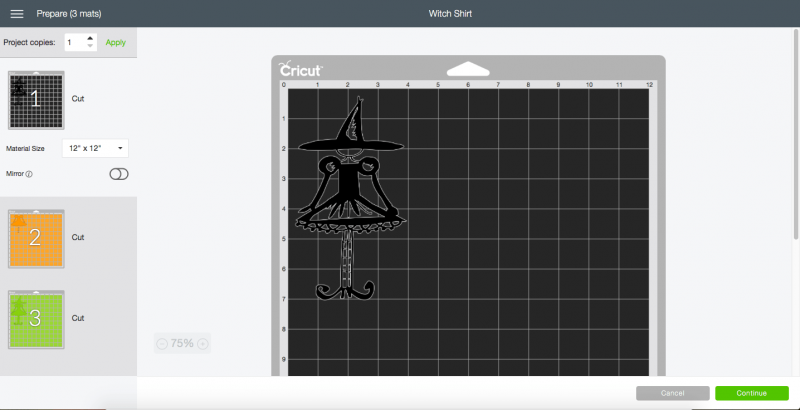Toggle the Mirror switch on
Screen dimensions: 800x410
click(120, 174)
